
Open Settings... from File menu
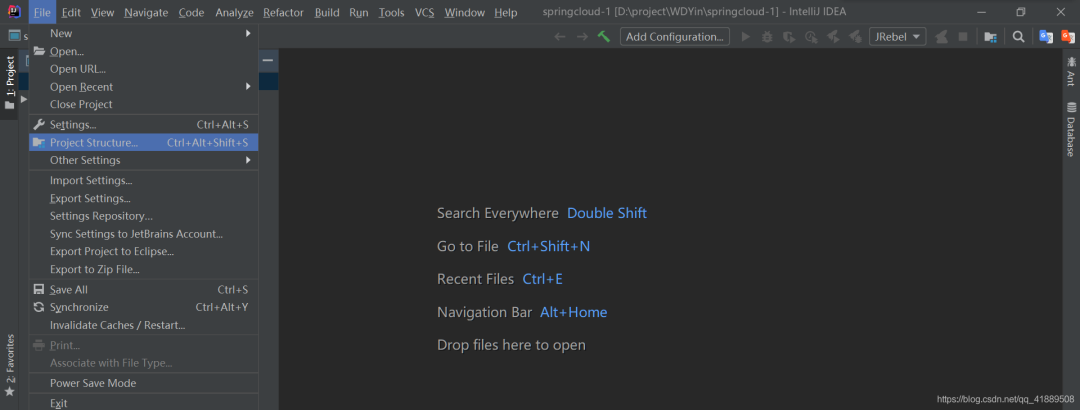tap(143, 125)
